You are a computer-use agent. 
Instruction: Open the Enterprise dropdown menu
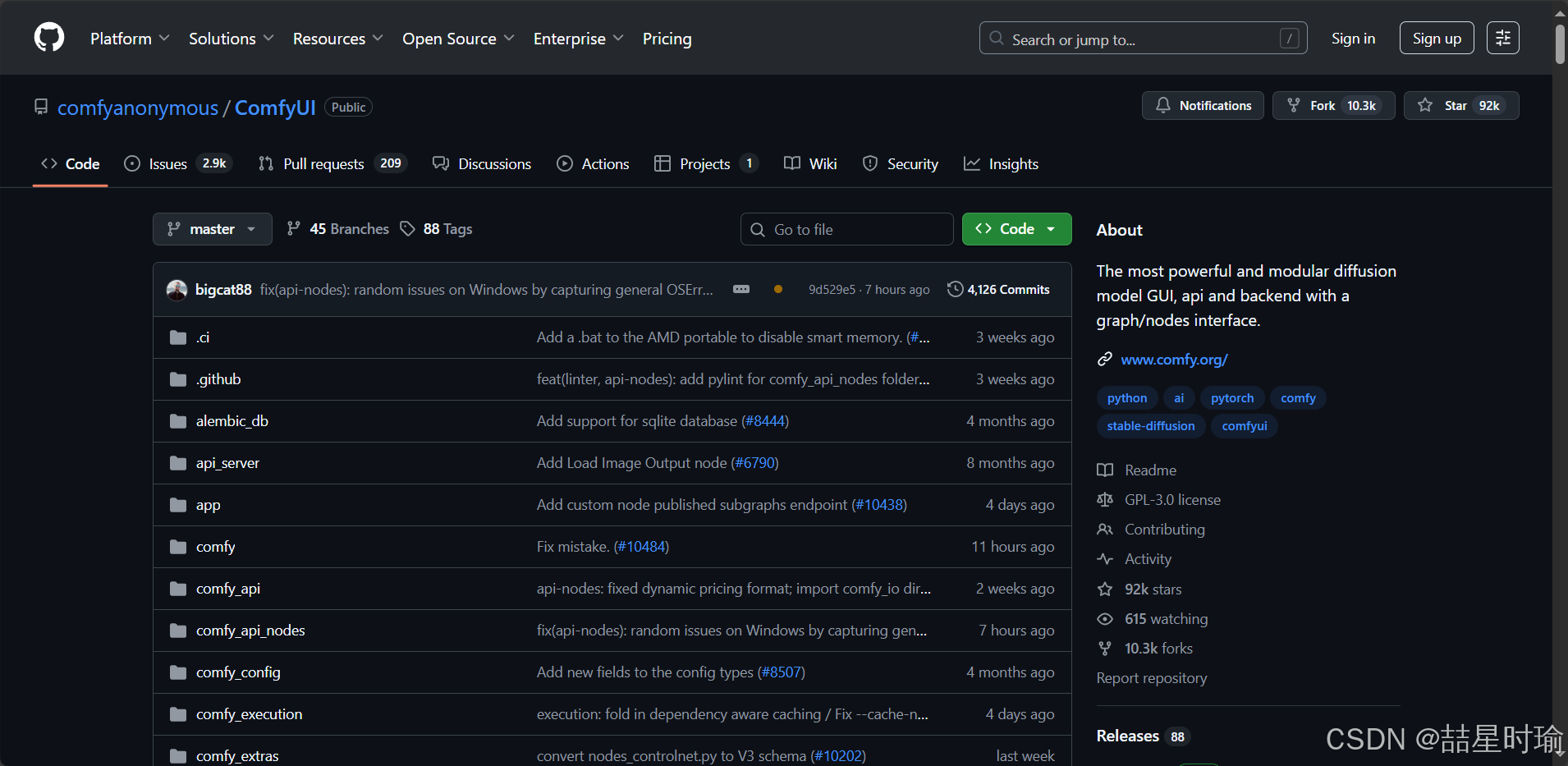578,39
